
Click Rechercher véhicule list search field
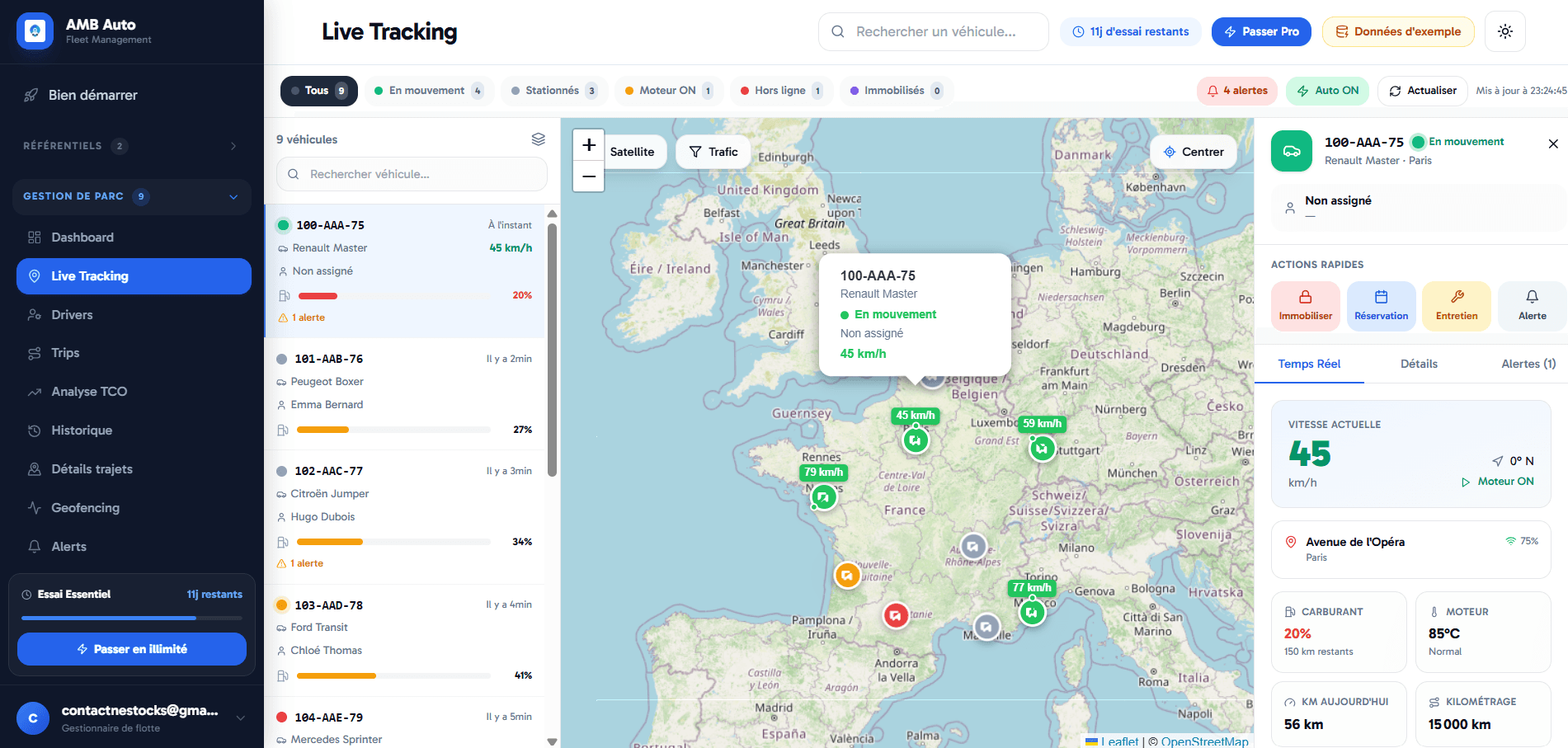[412, 174]
